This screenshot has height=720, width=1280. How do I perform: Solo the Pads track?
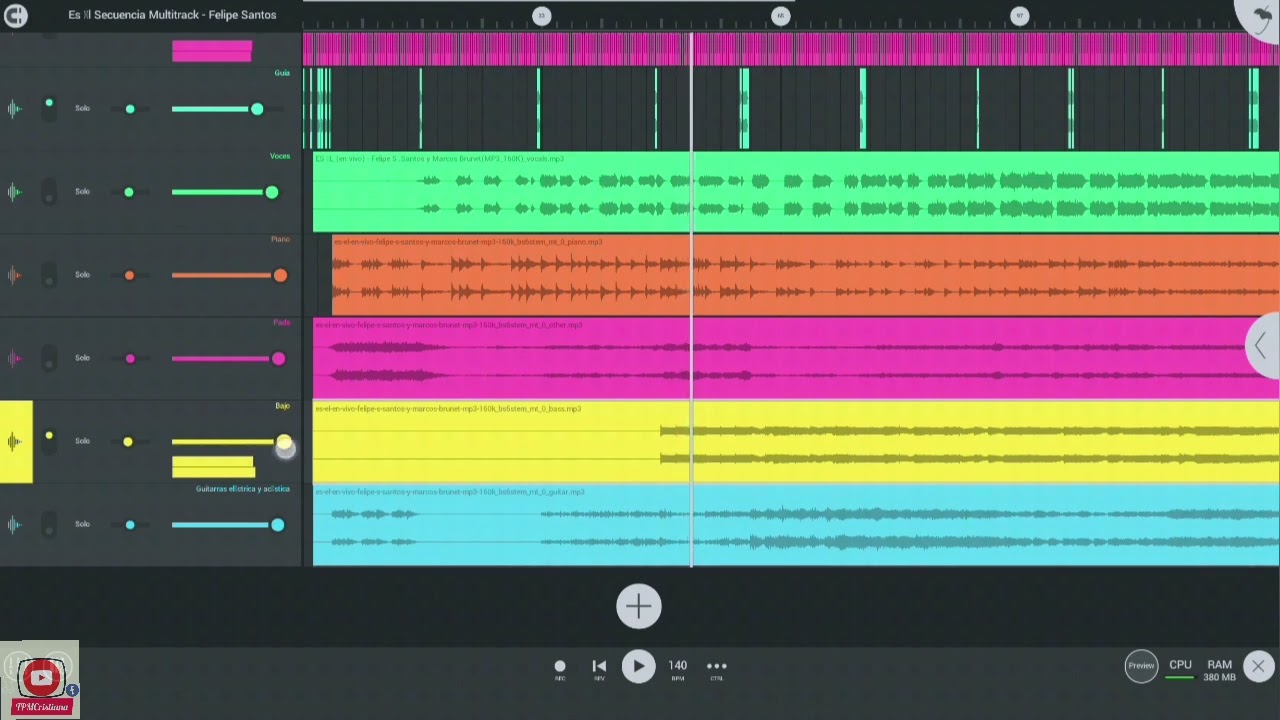[x=82, y=358]
